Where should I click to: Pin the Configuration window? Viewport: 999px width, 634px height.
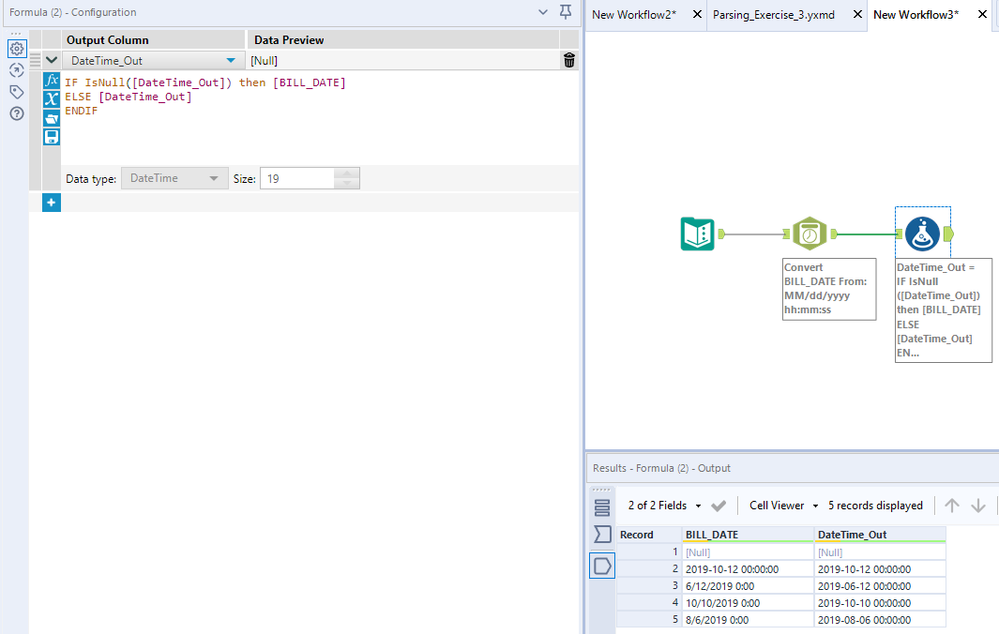pos(565,11)
